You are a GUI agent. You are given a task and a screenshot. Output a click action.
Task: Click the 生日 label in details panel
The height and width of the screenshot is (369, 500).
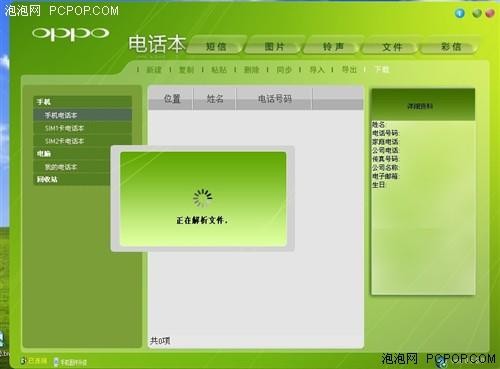[378, 185]
